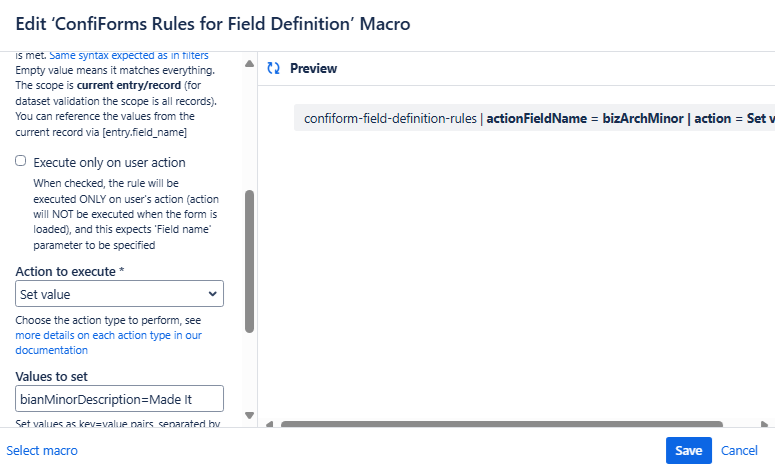Click the dialog title 'Edit ConfiForms Rules' text
775x470 pixels.
click(213, 24)
